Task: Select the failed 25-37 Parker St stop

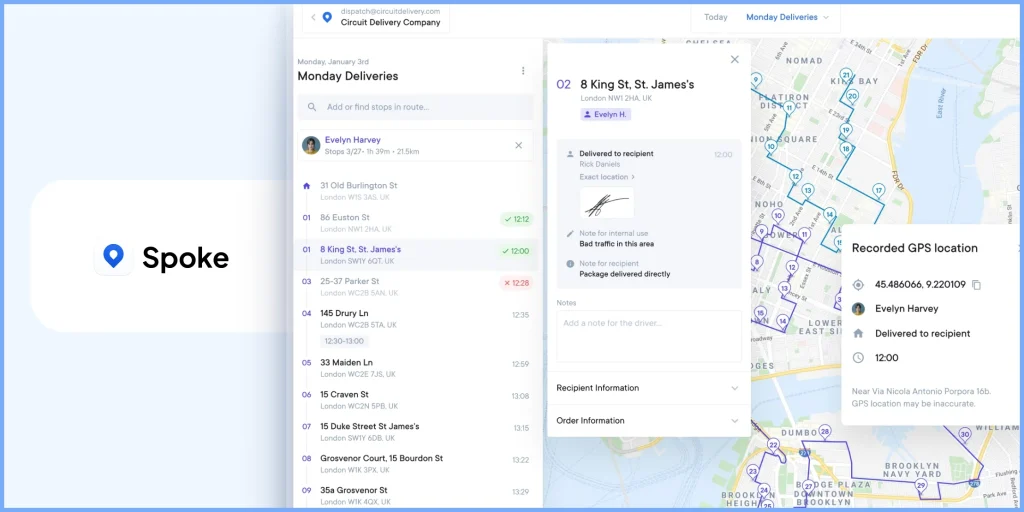Action: (349, 282)
